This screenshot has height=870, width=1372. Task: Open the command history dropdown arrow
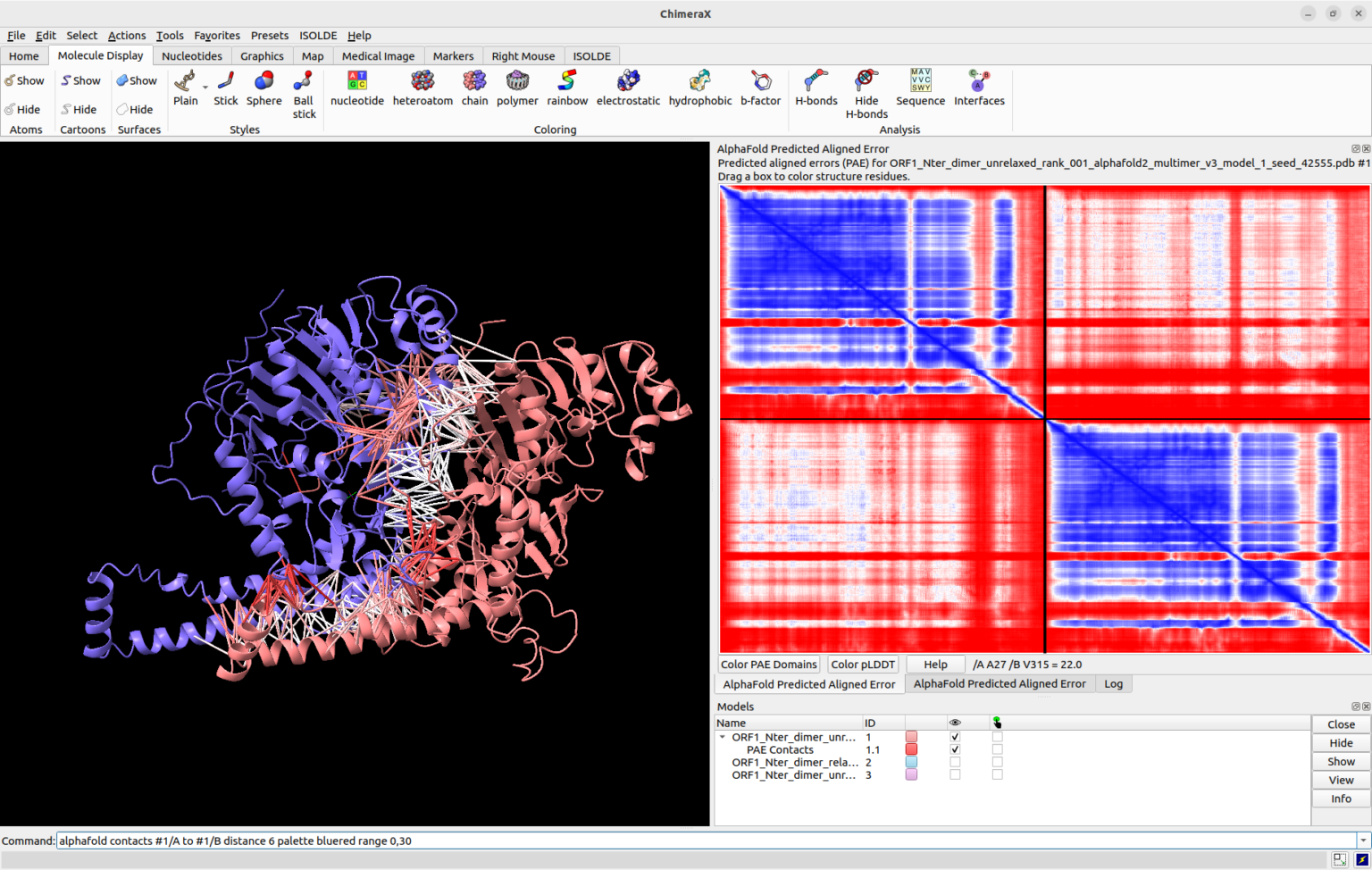(1363, 841)
